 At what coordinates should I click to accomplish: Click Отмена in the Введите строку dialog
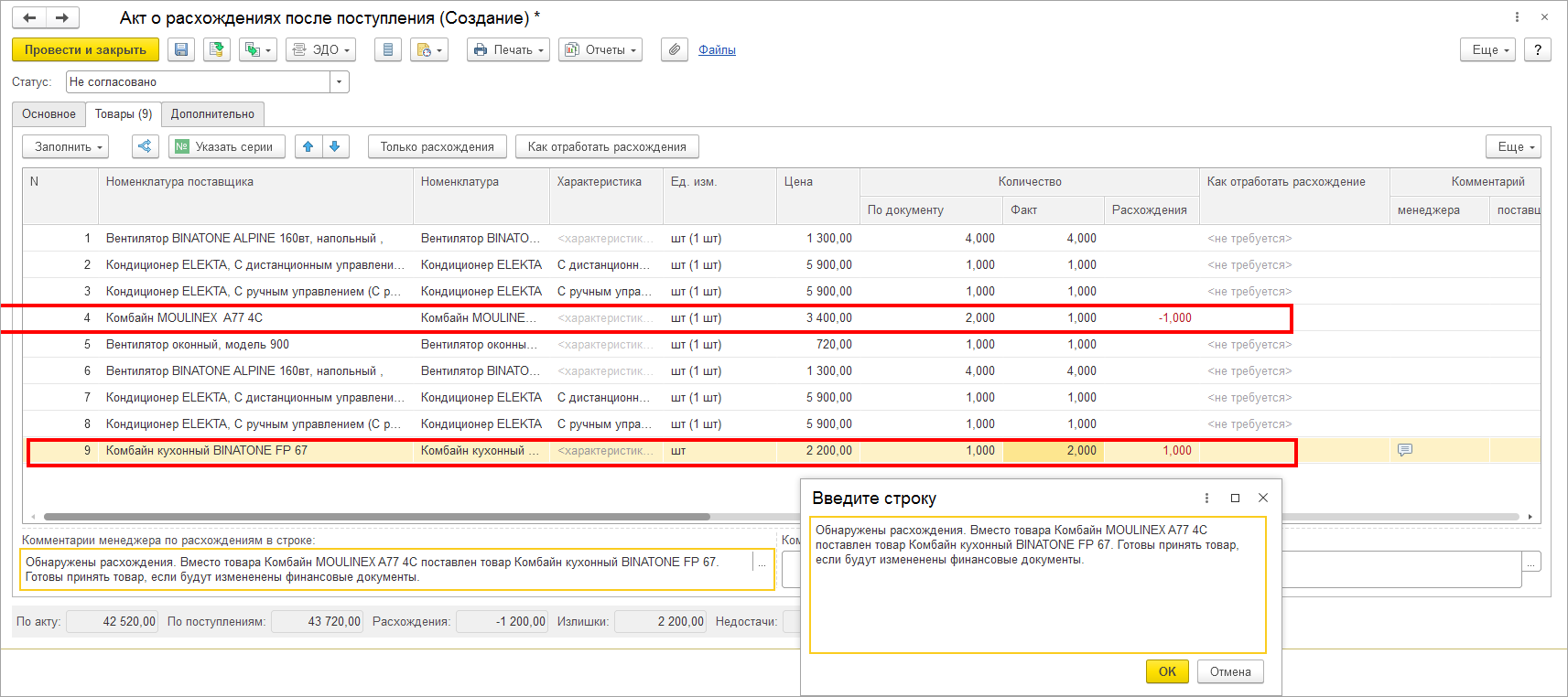pos(1230,671)
